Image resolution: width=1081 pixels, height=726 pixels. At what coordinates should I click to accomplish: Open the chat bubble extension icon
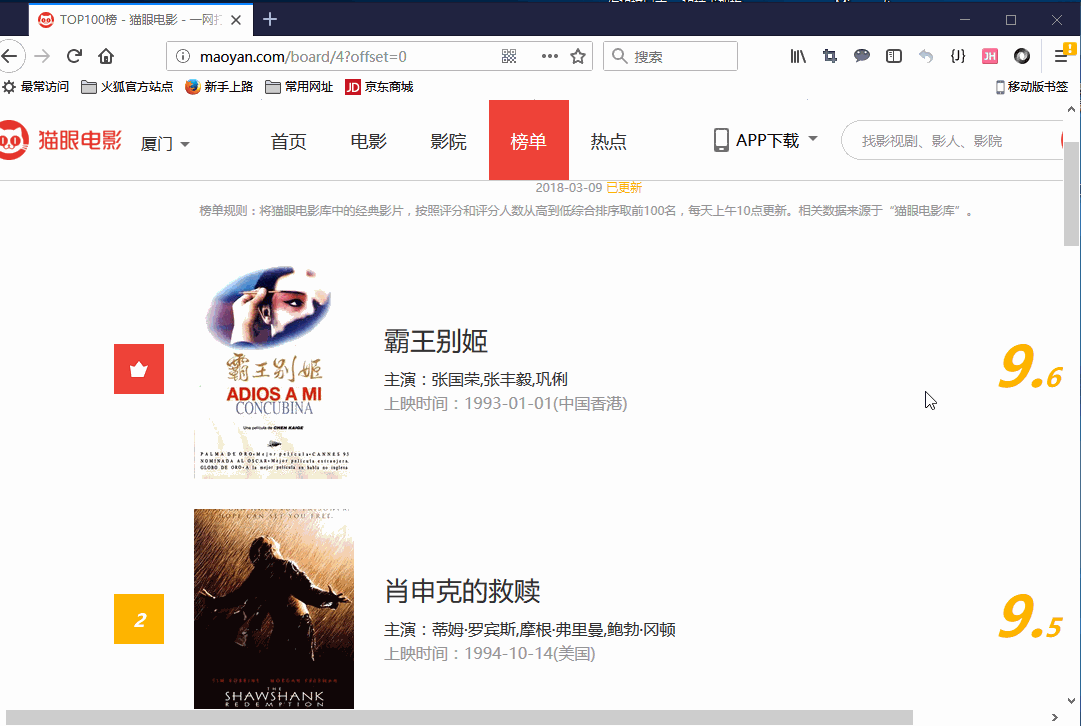click(862, 57)
